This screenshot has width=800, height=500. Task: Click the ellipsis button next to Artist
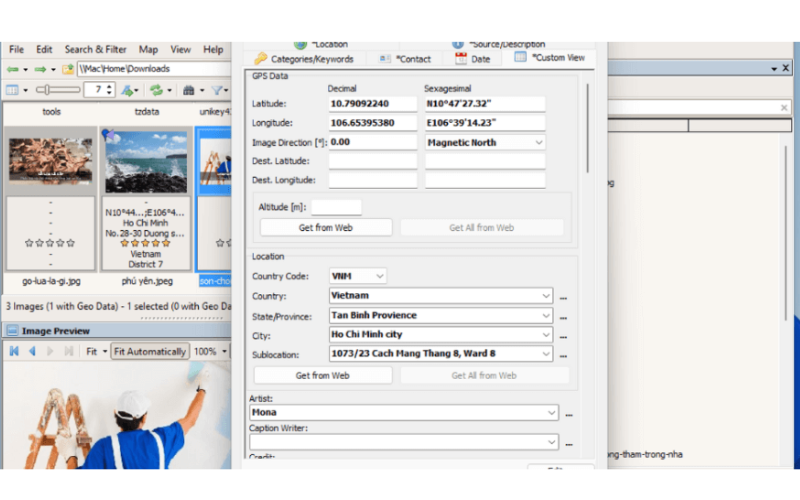[569, 415]
